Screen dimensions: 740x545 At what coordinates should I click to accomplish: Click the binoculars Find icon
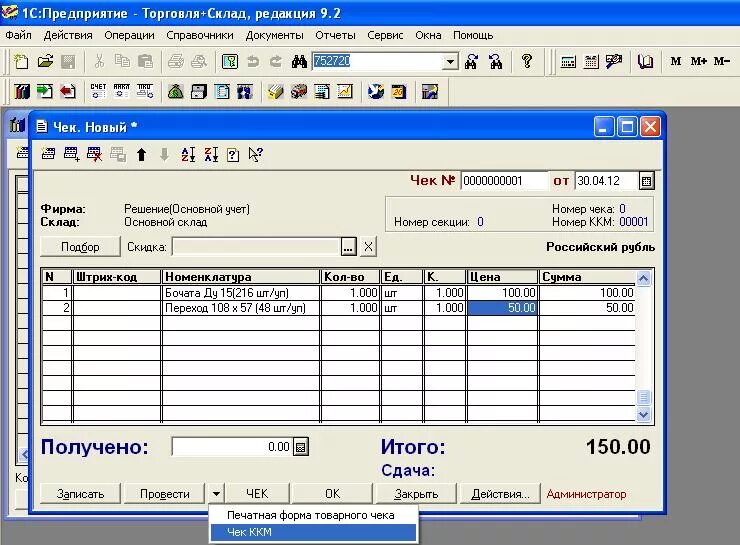pyautogui.click(x=299, y=61)
